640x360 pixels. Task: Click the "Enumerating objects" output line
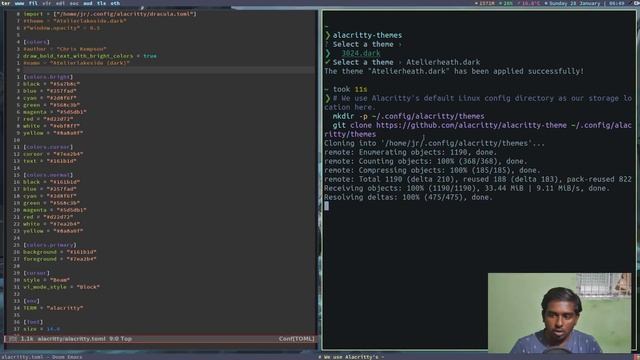point(411,152)
